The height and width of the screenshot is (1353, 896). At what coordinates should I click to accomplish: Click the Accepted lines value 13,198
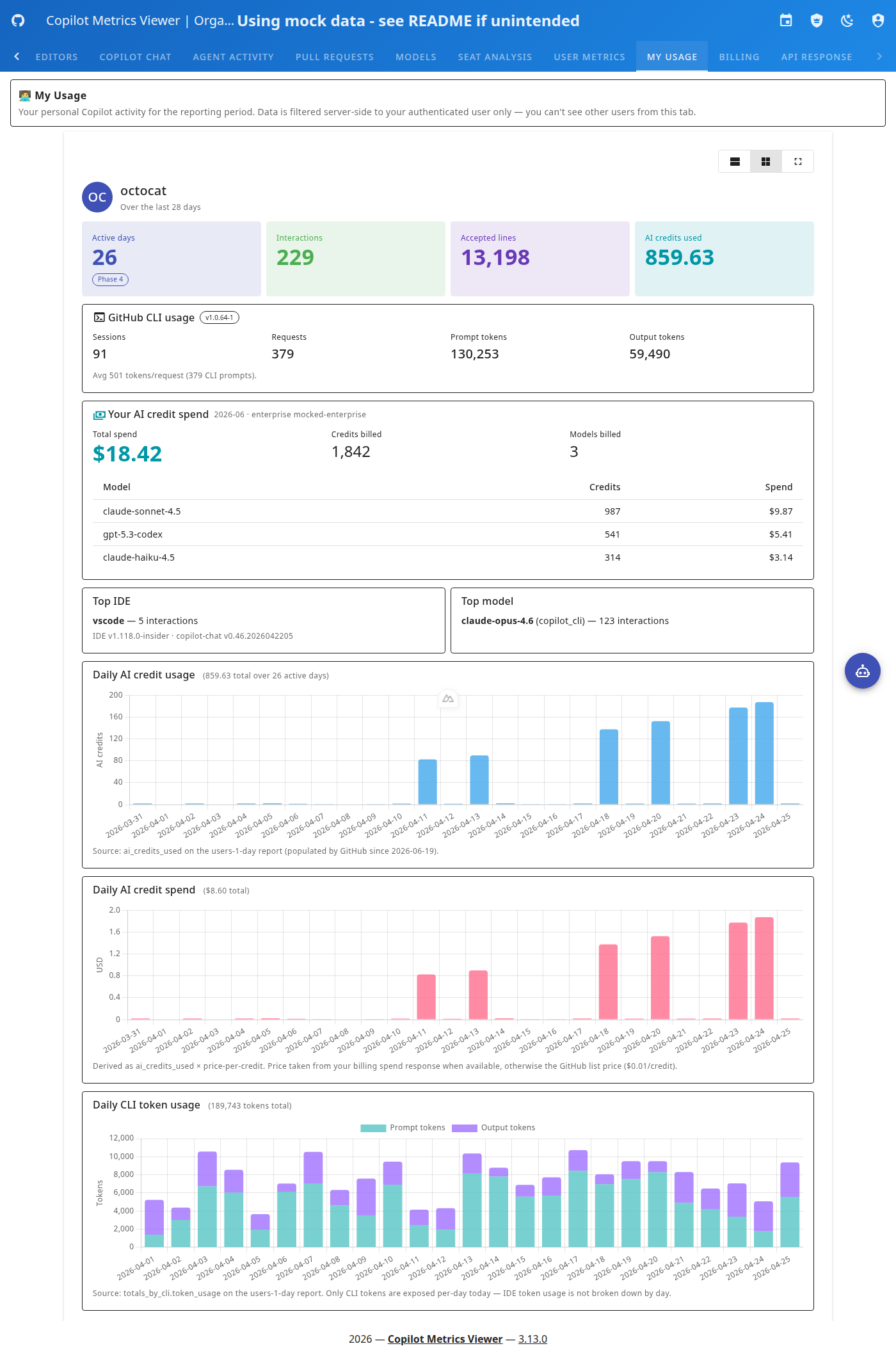point(495,257)
